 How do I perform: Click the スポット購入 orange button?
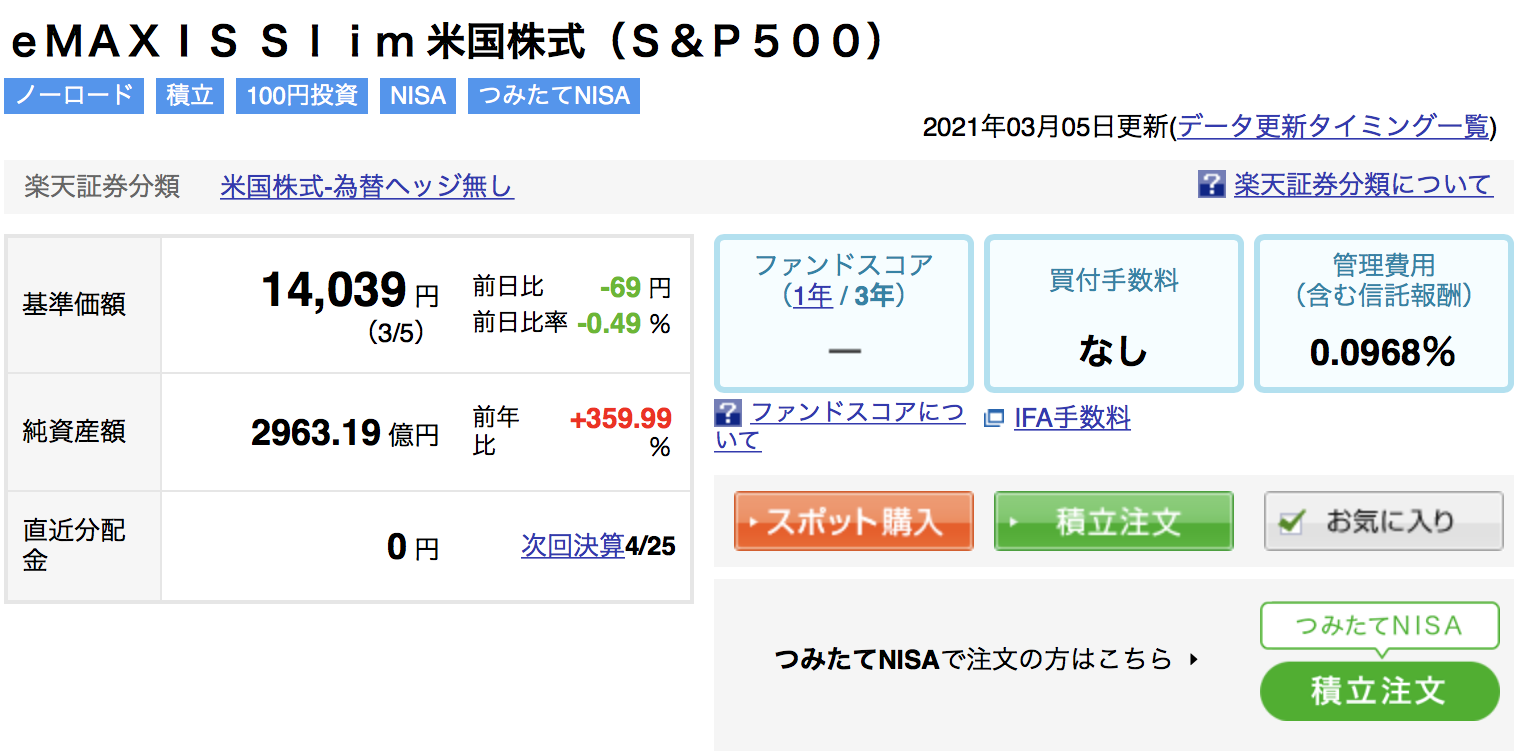[x=853, y=521]
